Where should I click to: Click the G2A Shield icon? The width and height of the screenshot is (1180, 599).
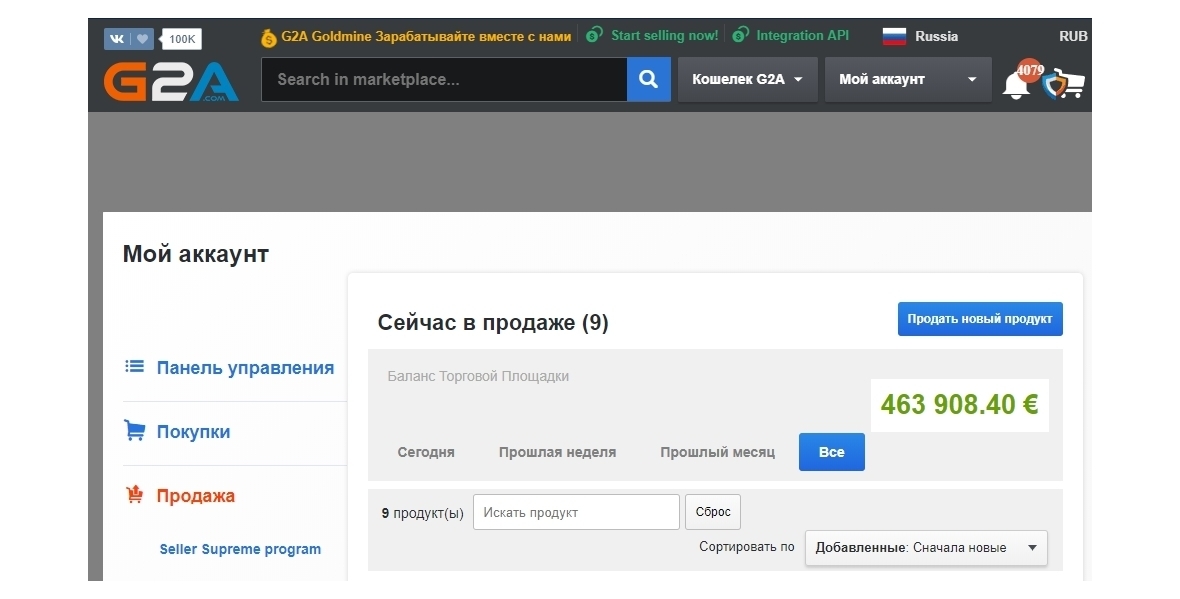click(1053, 85)
